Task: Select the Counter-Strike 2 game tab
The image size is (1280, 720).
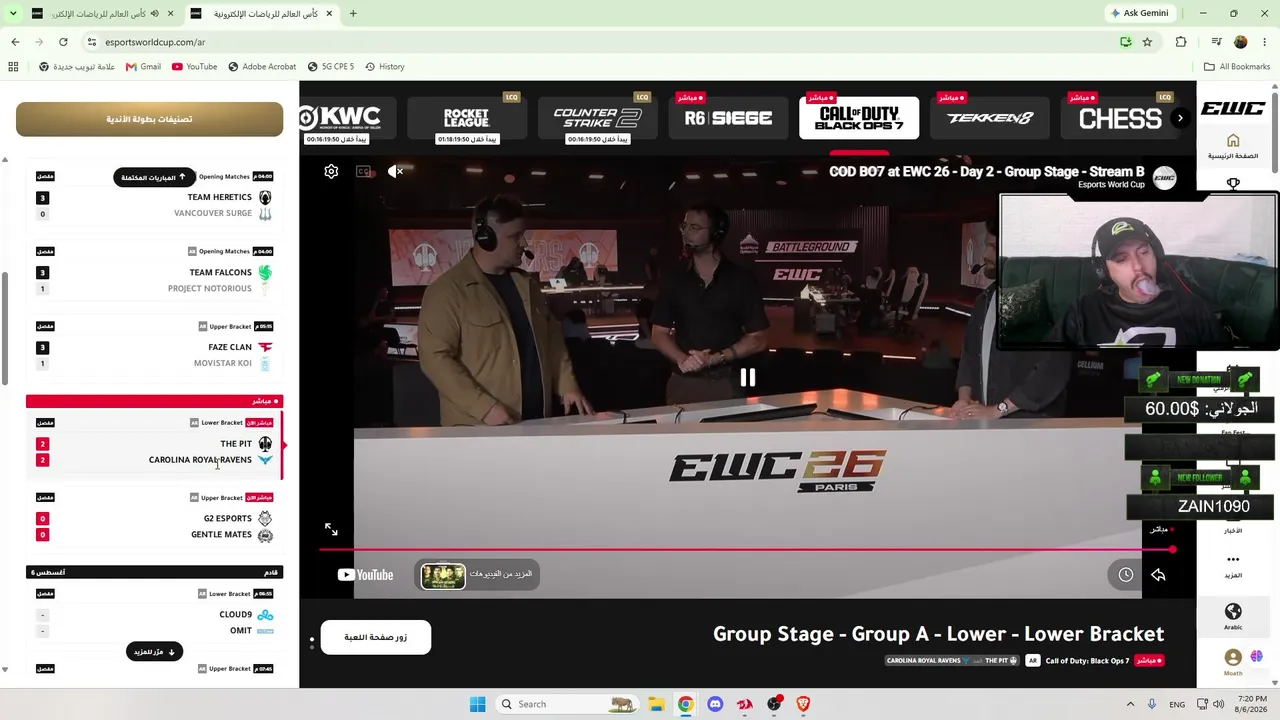Action: 597,118
